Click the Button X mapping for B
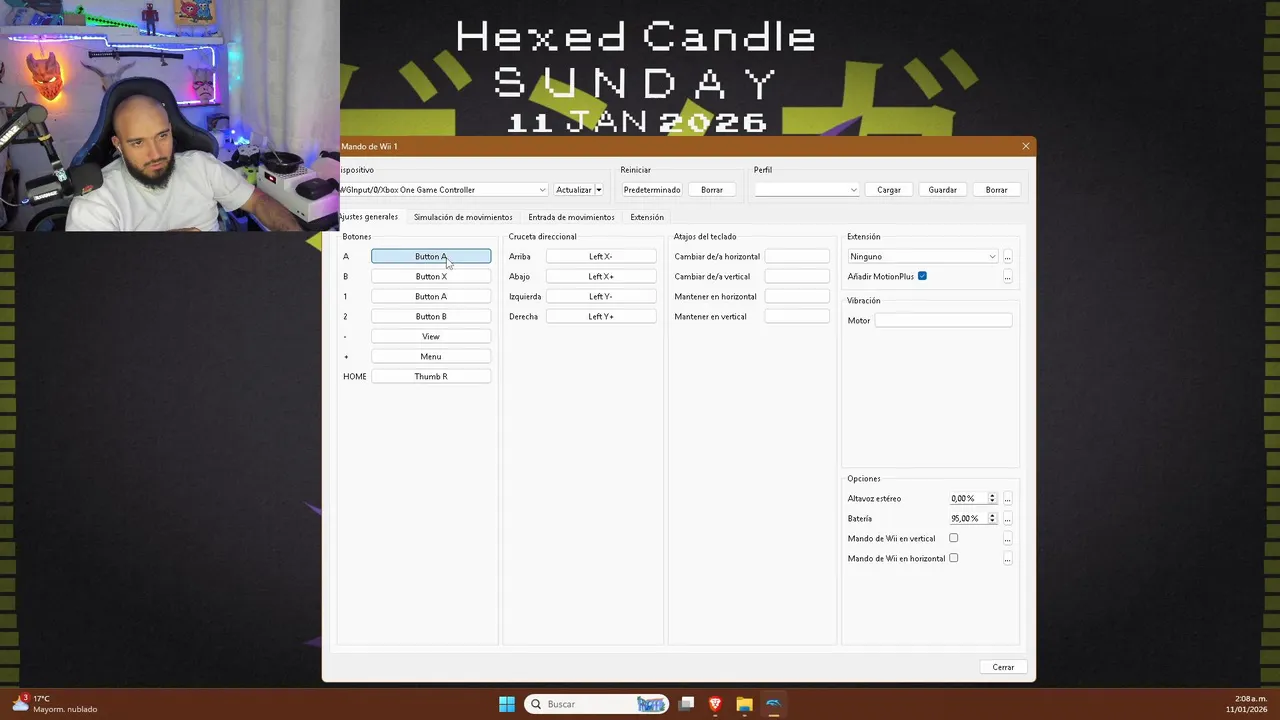The image size is (1280, 720). (x=431, y=276)
